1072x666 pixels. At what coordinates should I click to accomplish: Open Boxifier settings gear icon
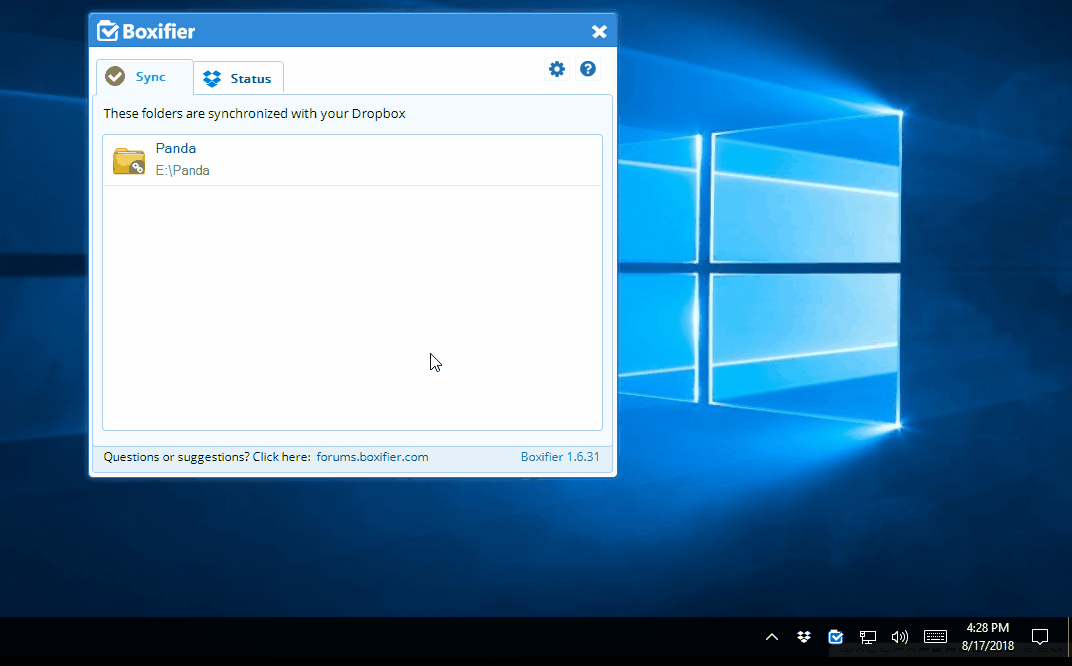coord(557,69)
